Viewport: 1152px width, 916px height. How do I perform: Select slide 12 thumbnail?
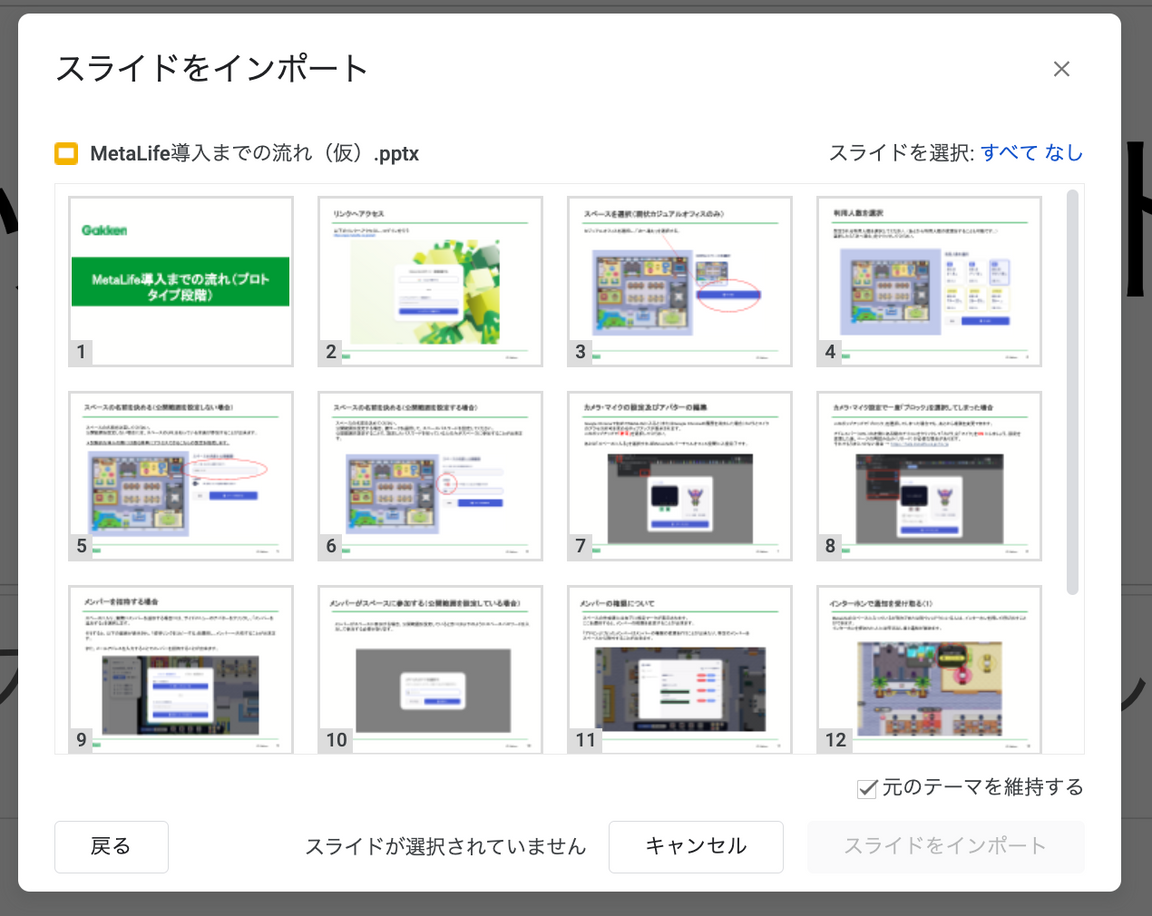929,669
